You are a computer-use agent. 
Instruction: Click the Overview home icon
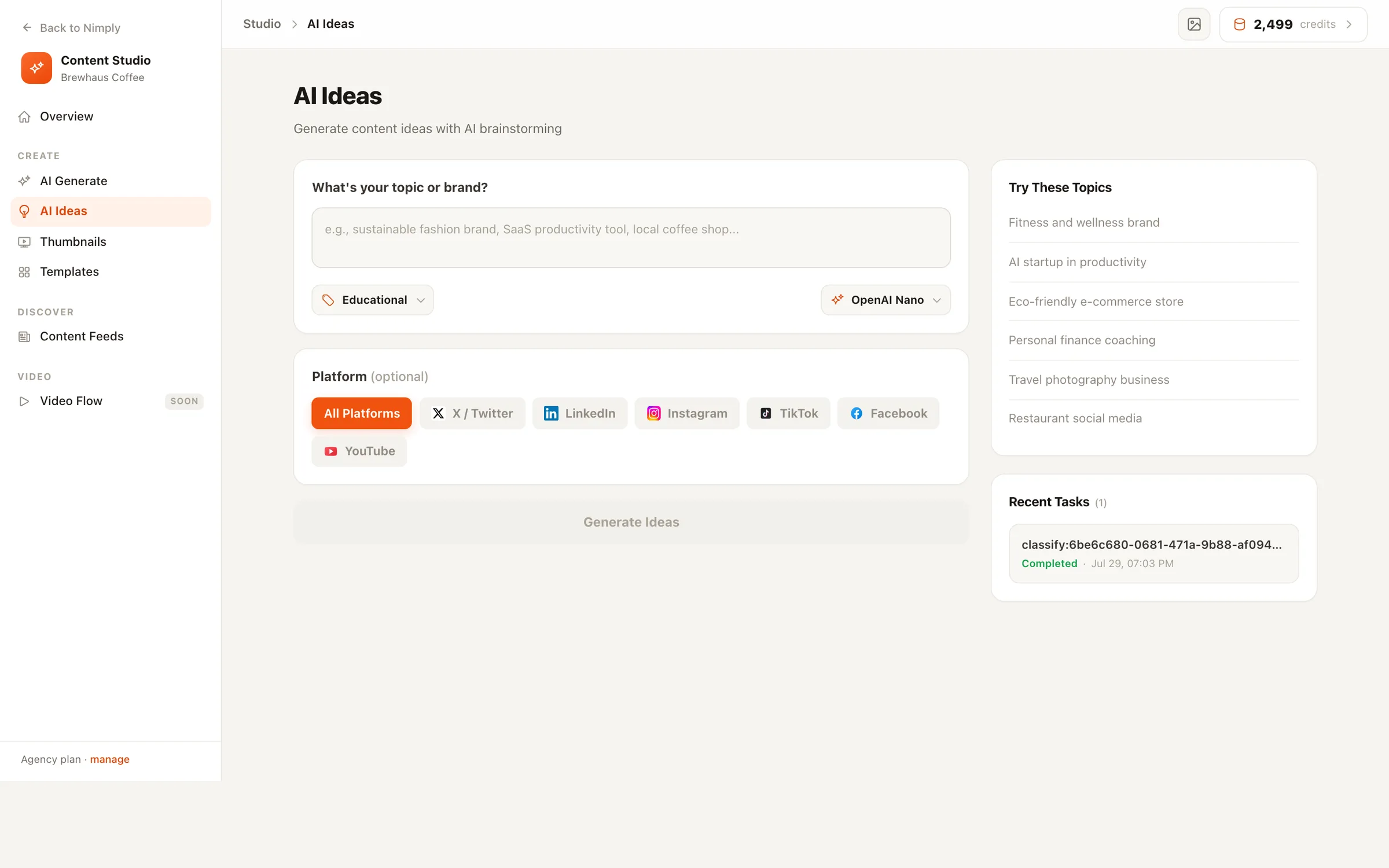pyautogui.click(x=24, y=117)
